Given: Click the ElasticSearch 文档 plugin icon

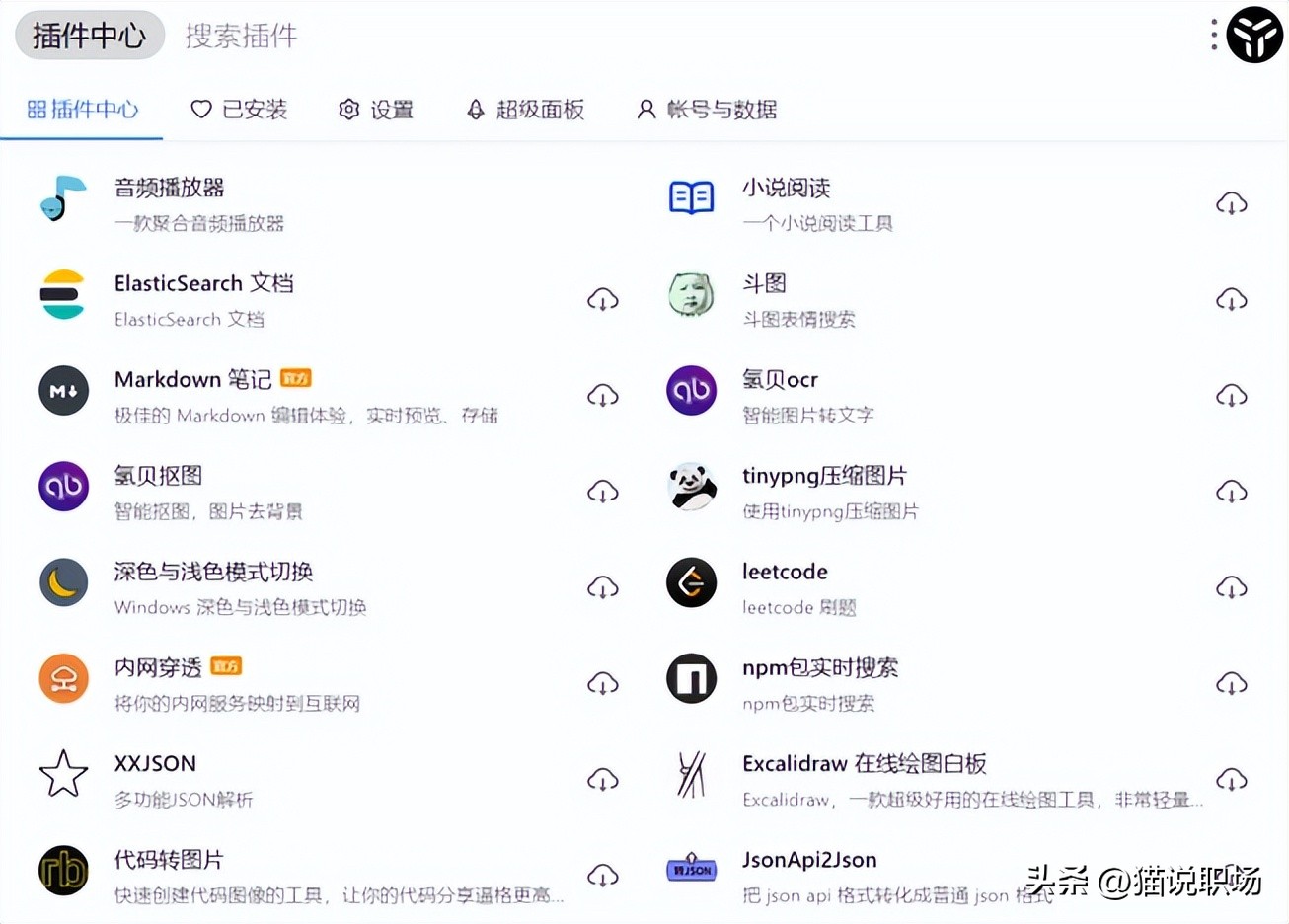Looking at the screenshot, I should pyautogui.click(x=63, y=296).
